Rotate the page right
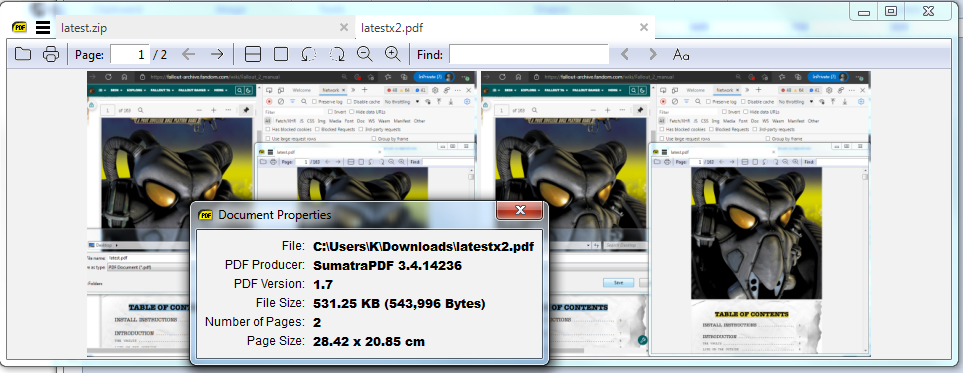The image size is (963, 373). coord(337,54)
